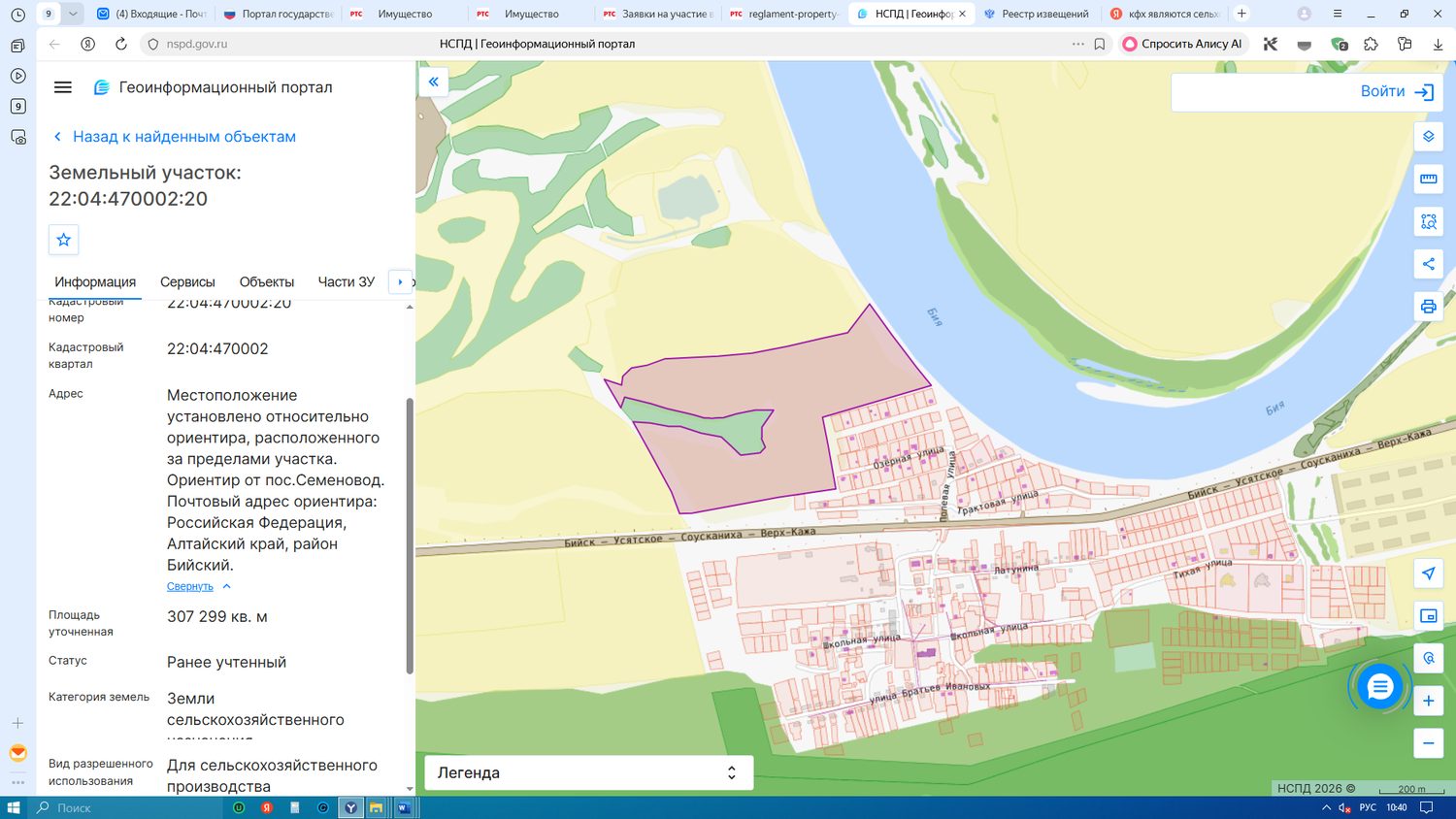Open Word from the taskbar
Image resolution: width=1456 pixels, height=819 pixels.
tap(404, 807)
